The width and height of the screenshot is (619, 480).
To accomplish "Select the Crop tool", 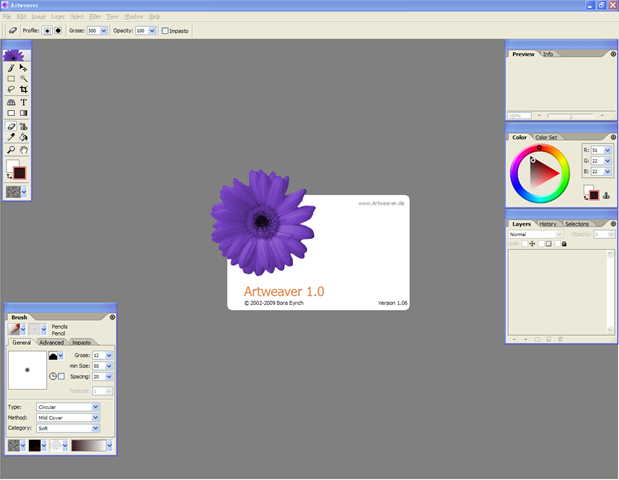I will pos(24,89).
